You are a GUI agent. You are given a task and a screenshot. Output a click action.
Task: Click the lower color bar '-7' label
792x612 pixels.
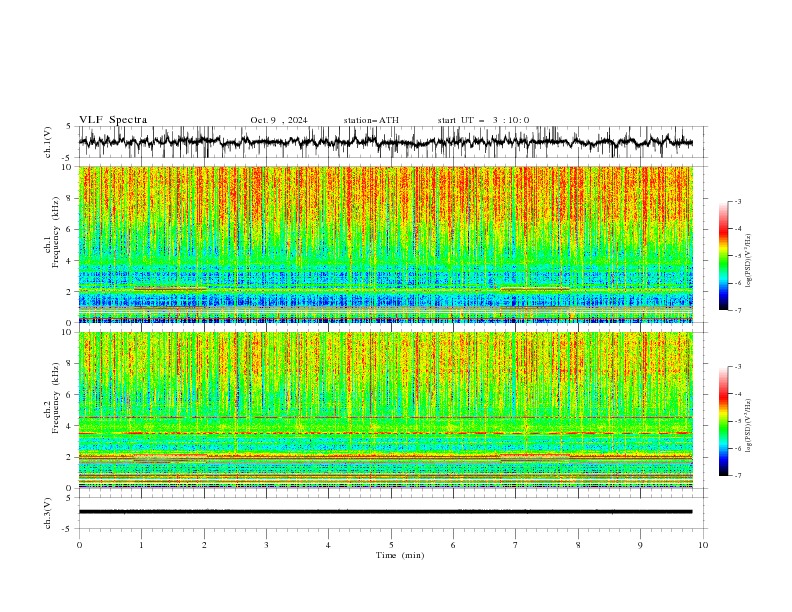[738, 475]
